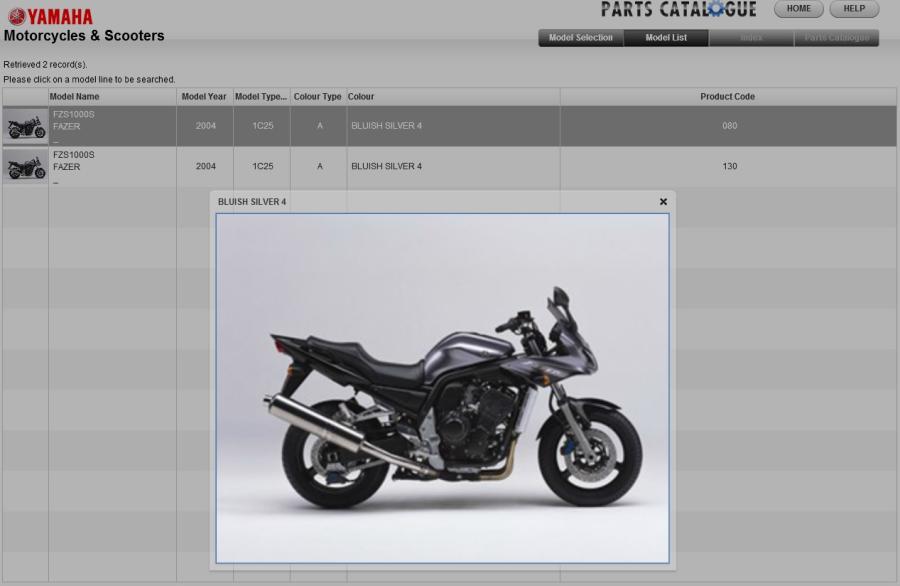Select FZS1000S FAZER in the product code 080 row
This screenshot has width=900, height=586.
point(74,121)
